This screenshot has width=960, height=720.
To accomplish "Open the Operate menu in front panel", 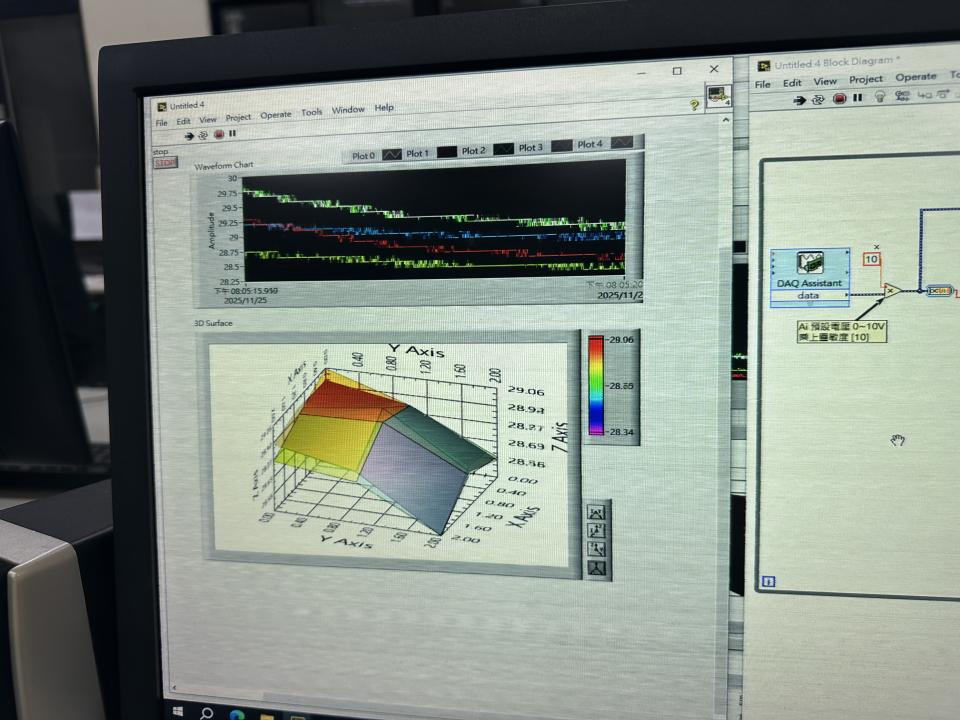I will pos(275,115).
